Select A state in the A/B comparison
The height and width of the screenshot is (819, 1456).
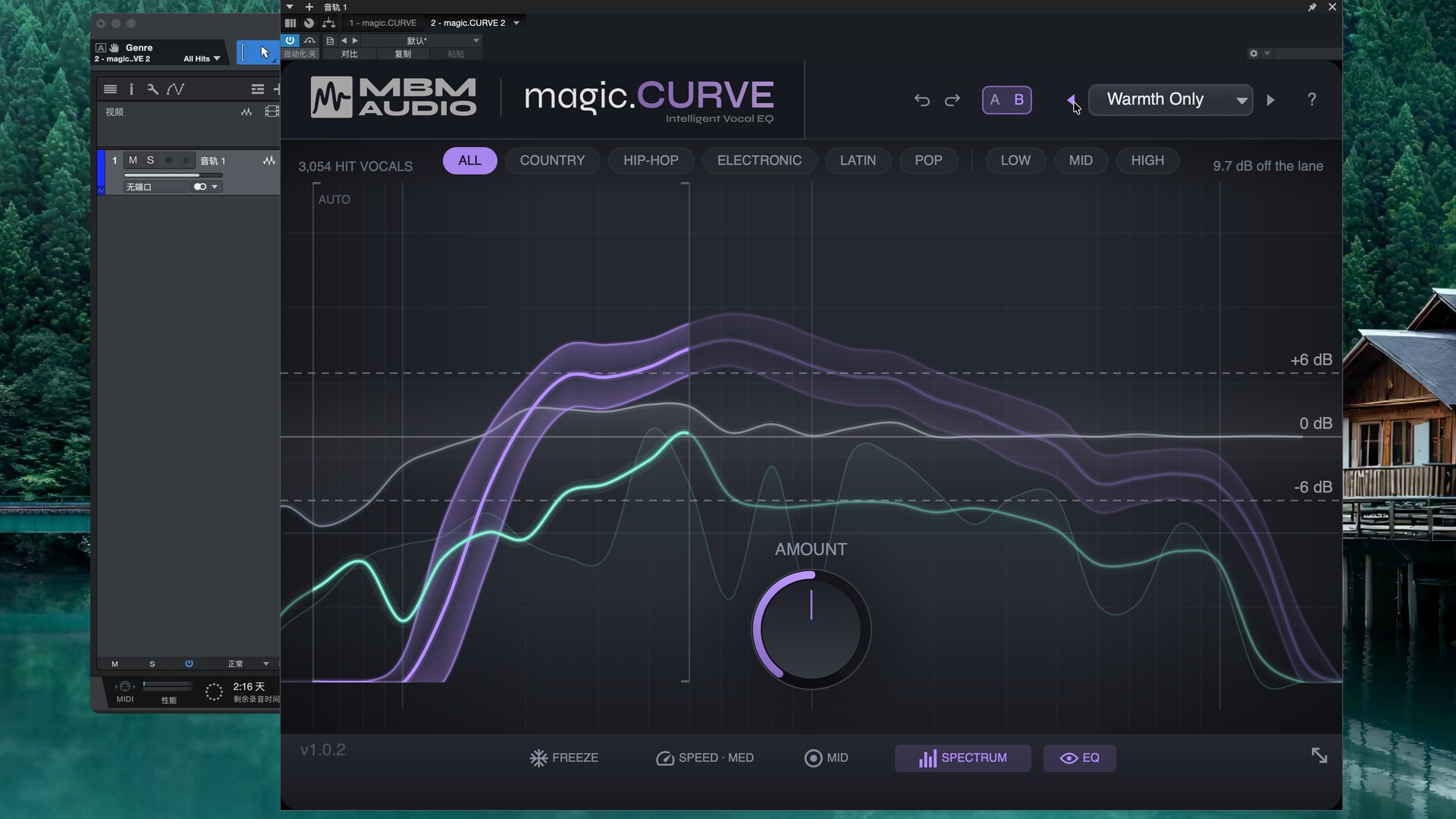995,99
